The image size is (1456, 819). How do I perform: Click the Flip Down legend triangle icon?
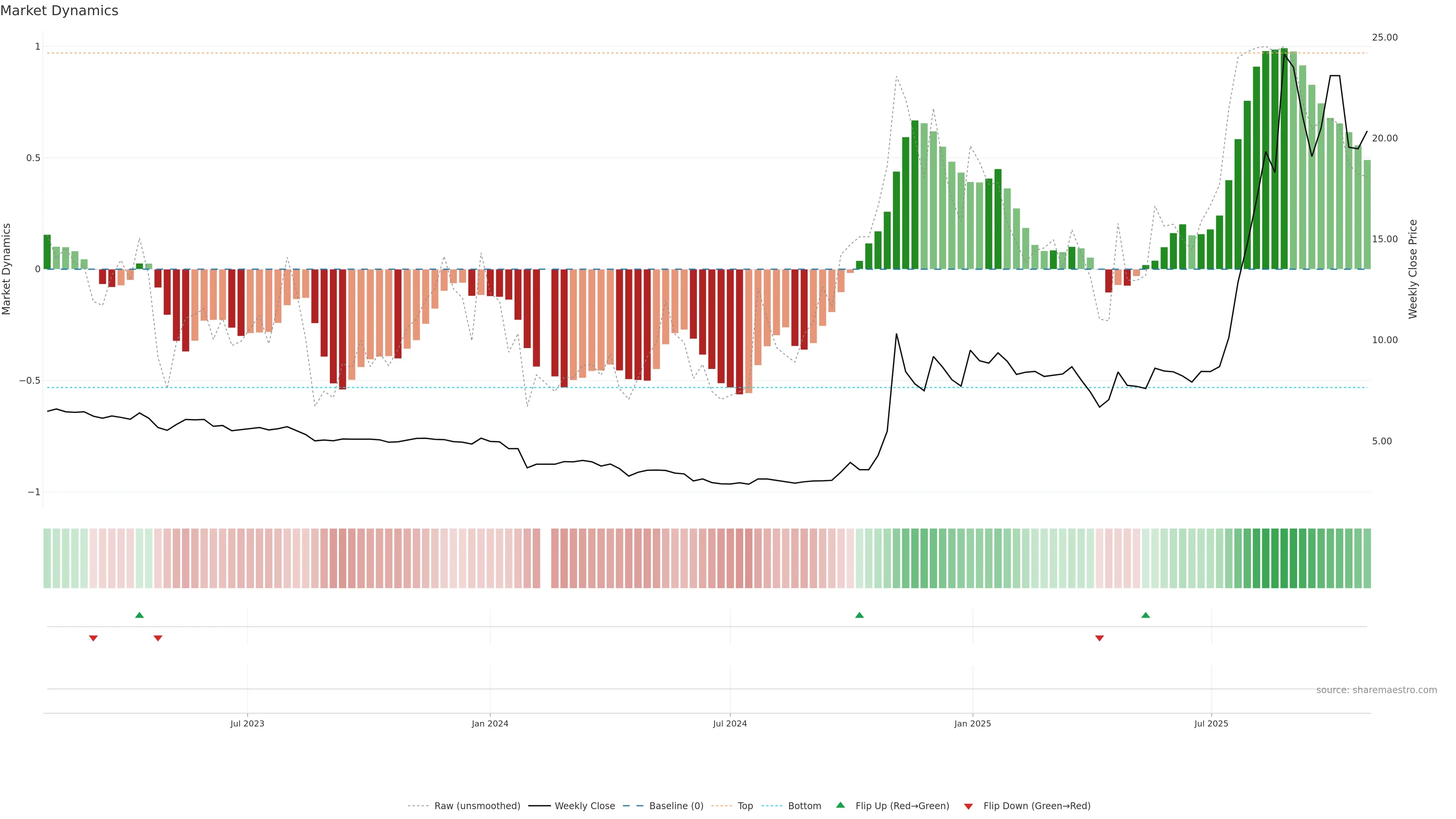(968, 806)
